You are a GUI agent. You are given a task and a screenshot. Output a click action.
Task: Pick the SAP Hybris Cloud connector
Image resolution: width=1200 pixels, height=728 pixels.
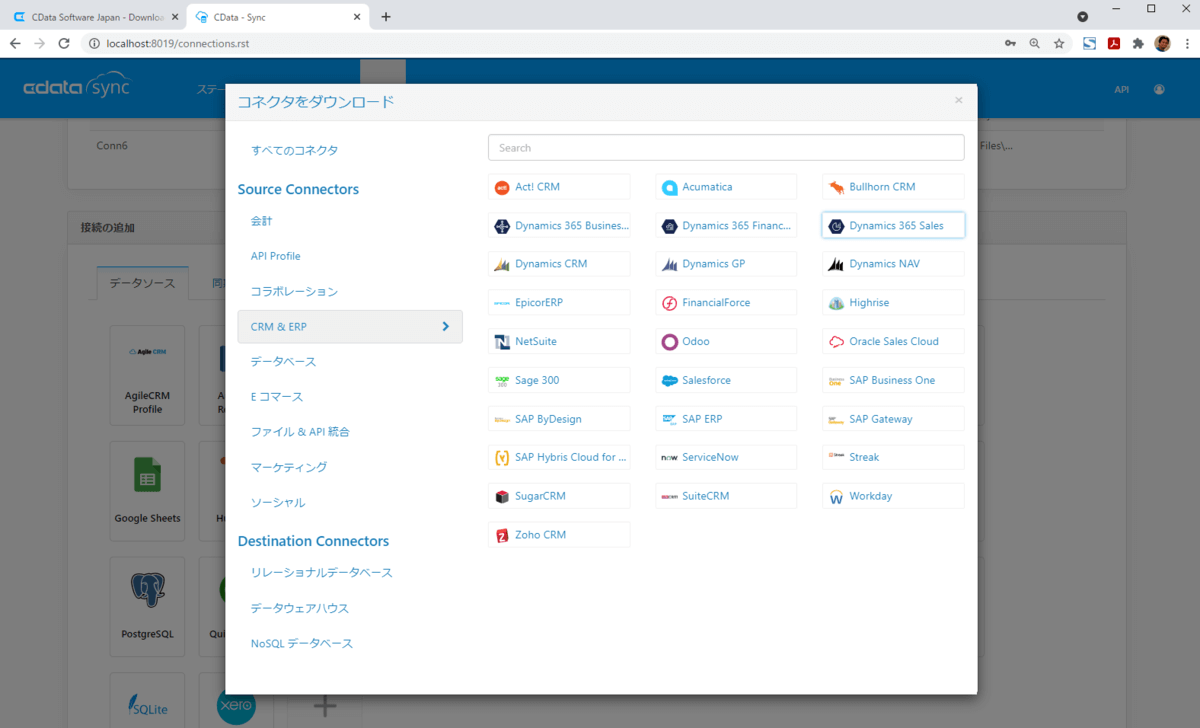point(559,457)
